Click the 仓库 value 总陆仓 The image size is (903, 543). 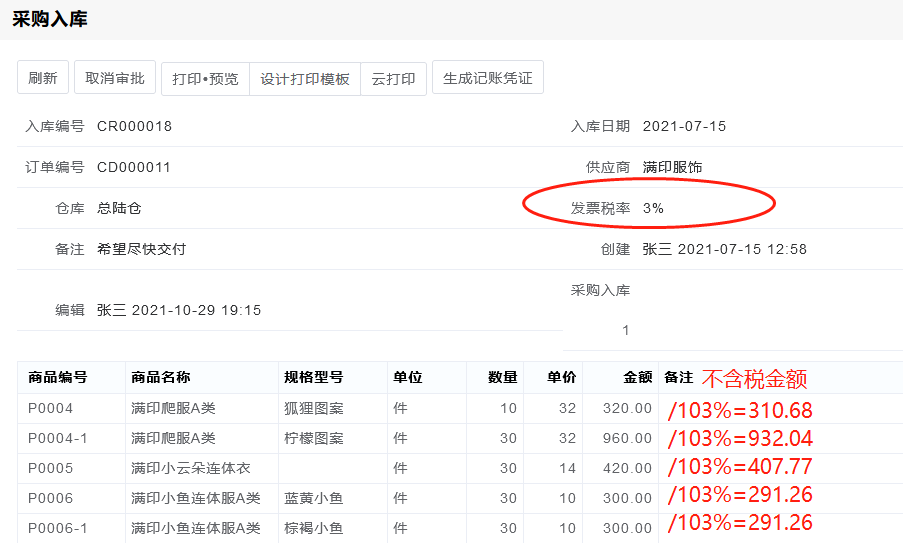point(119,208)
